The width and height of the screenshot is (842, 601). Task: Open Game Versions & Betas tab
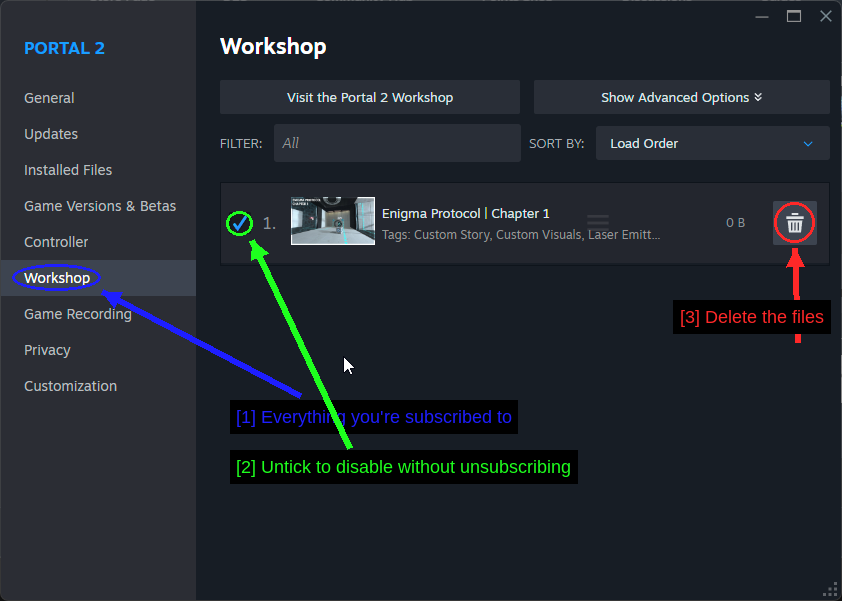pos(100,206)
